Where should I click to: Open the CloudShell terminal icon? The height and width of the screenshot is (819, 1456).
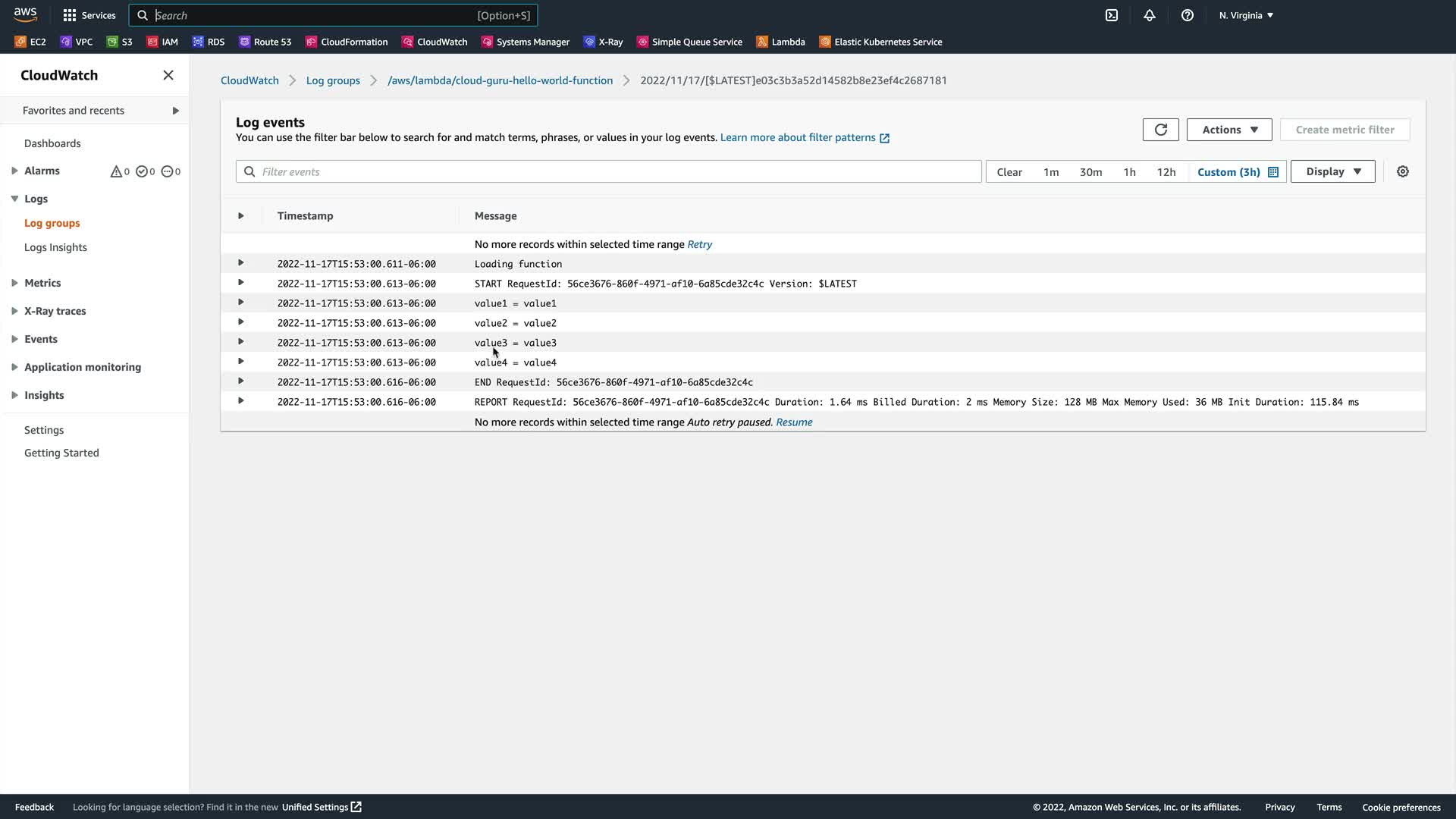[1112, 15]
